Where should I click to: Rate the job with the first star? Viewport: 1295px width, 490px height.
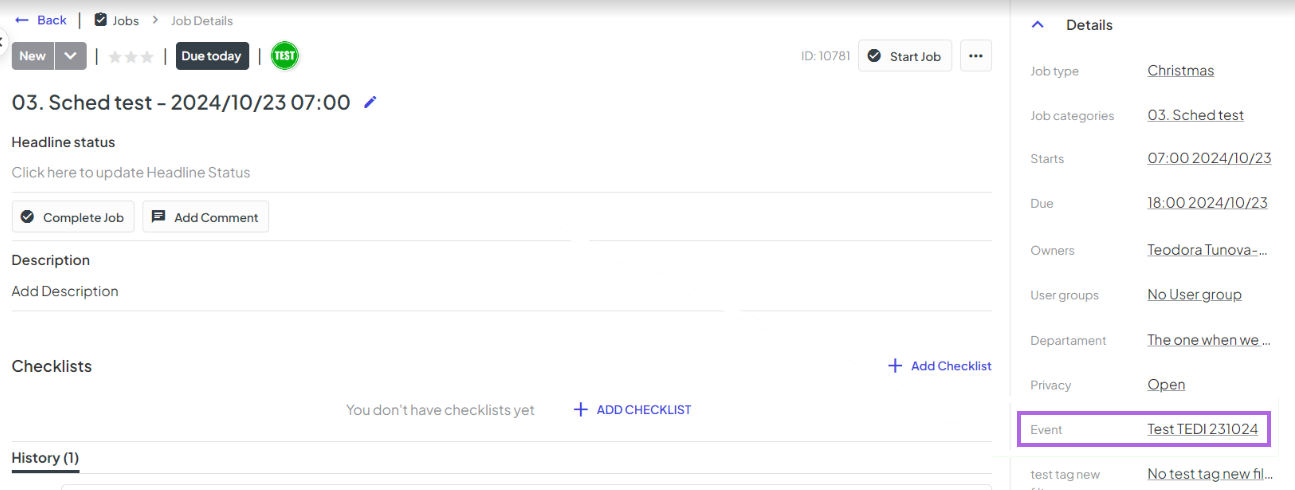(115, 57)
